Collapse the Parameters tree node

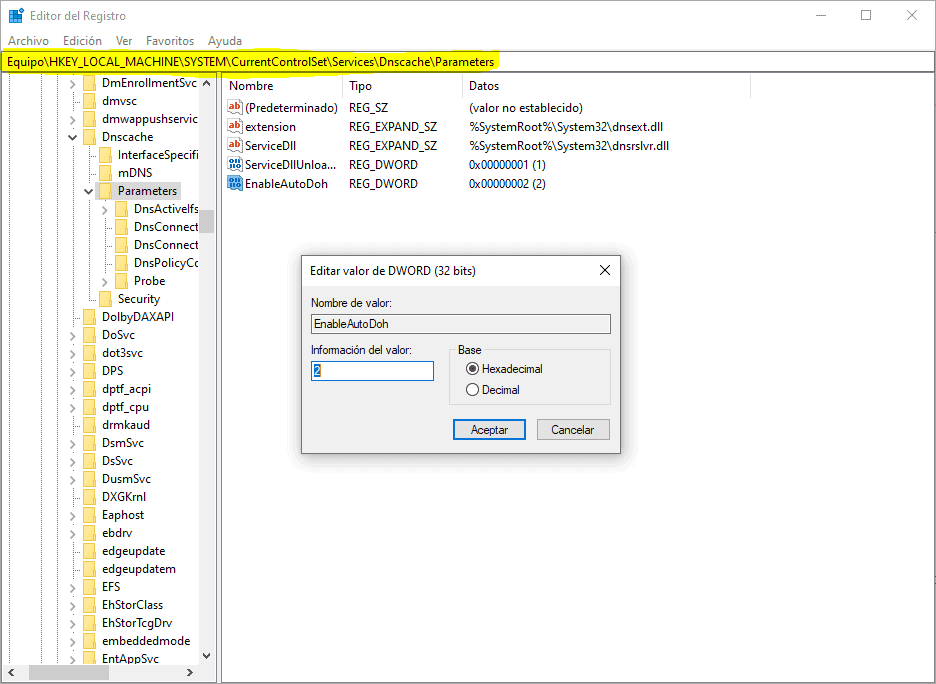click(x=88, y=192)
